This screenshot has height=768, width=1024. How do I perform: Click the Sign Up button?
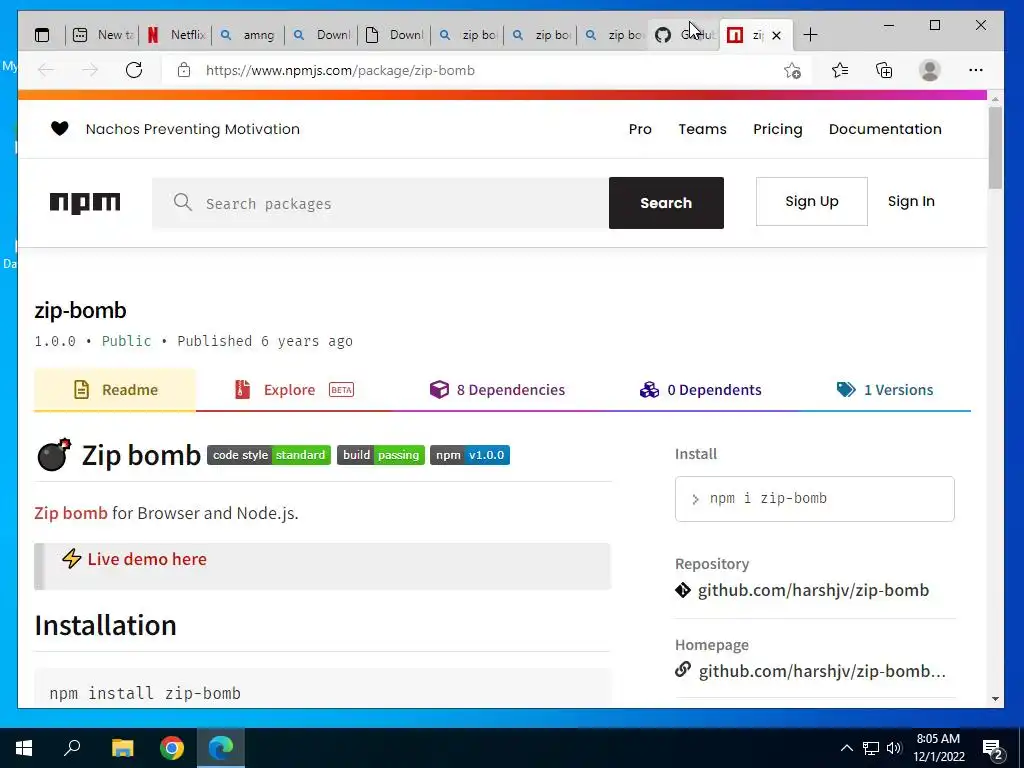point(812,201)
